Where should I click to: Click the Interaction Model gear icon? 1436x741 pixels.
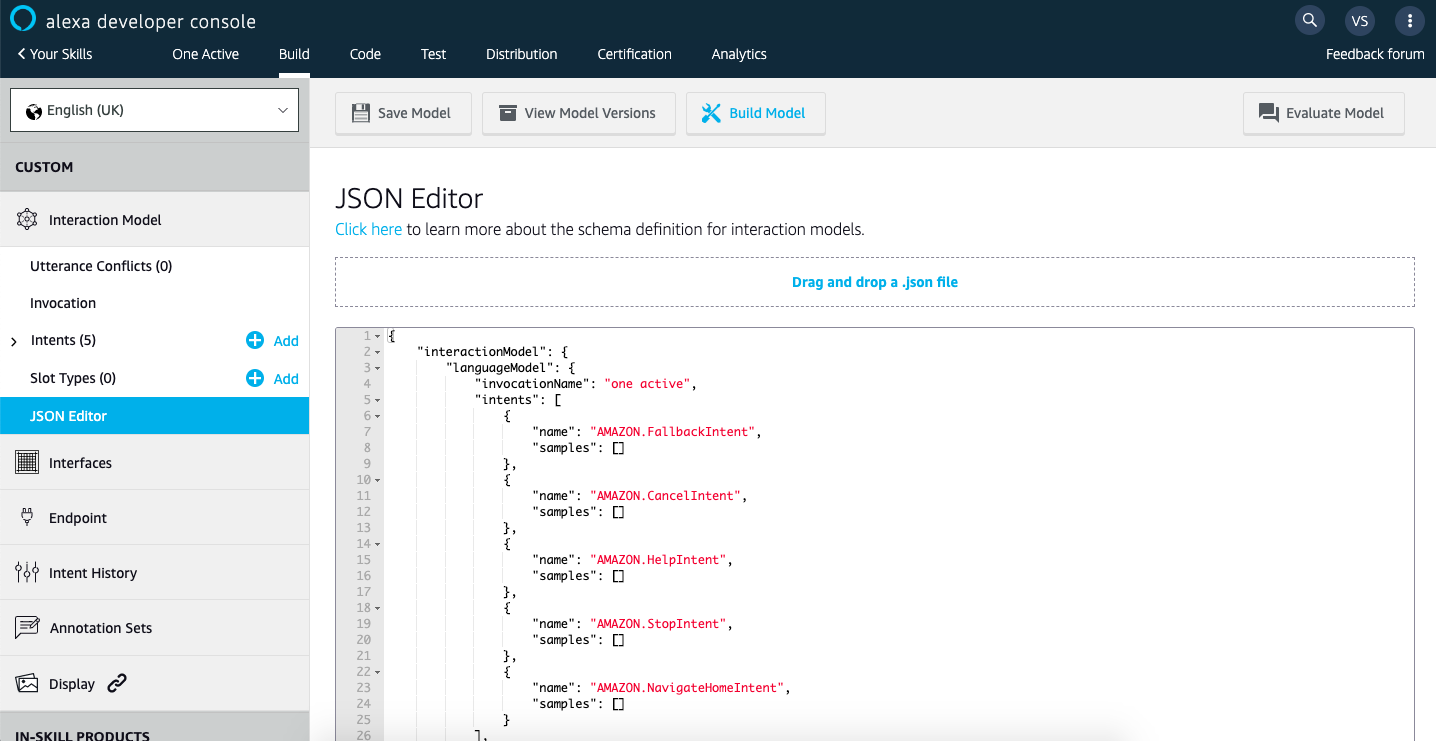coord(27,220)
